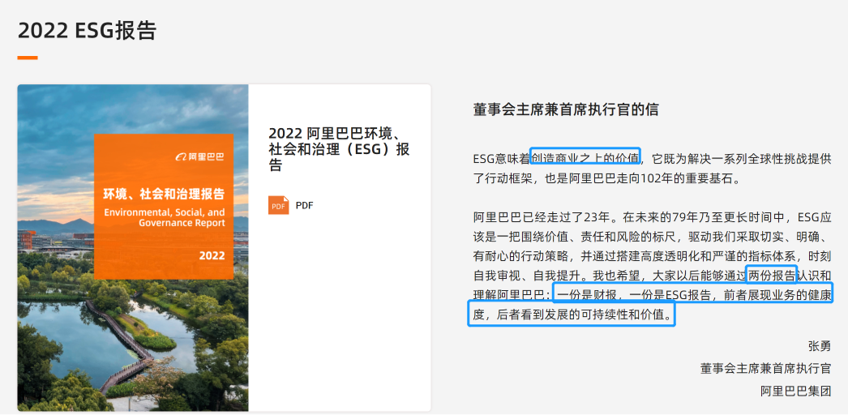Select the phrase 两份报告 in the letter
848x415 pixels.
(771, 274)
